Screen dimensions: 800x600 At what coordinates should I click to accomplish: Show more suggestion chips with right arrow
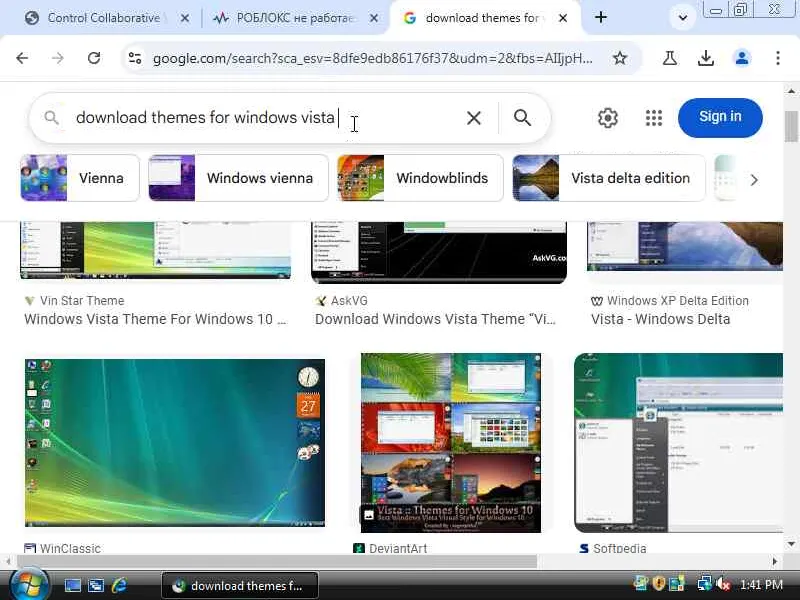[x=754, y=180]
